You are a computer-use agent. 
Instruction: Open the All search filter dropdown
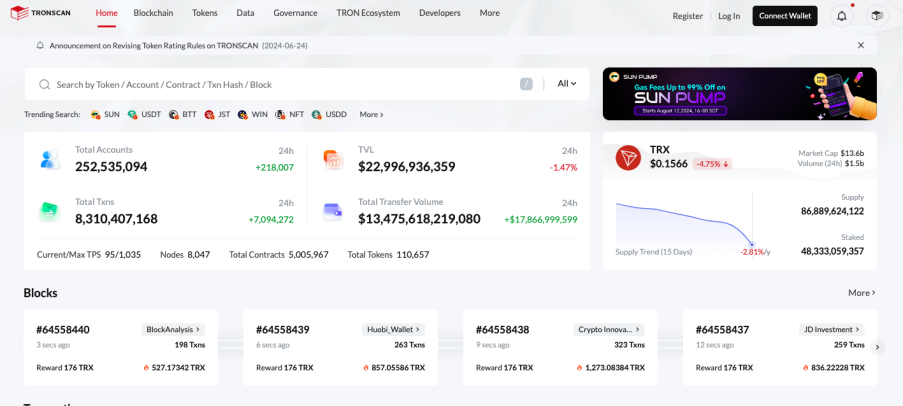(567, 84)
